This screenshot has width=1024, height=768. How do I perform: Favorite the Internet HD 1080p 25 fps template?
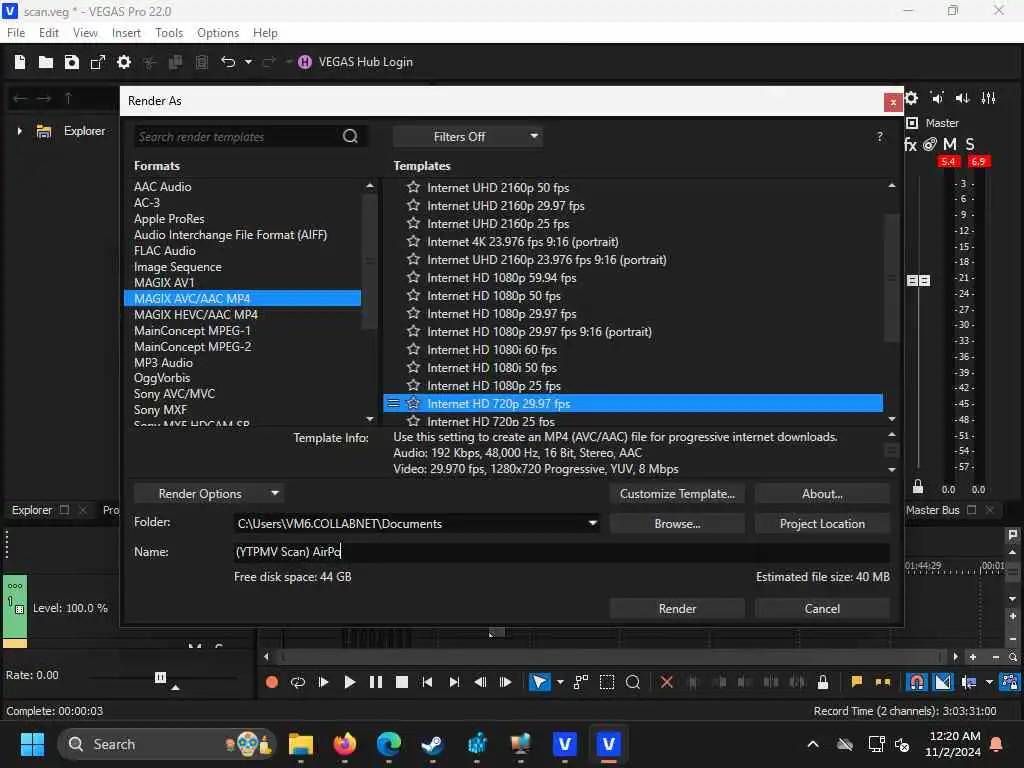(413, 385)
